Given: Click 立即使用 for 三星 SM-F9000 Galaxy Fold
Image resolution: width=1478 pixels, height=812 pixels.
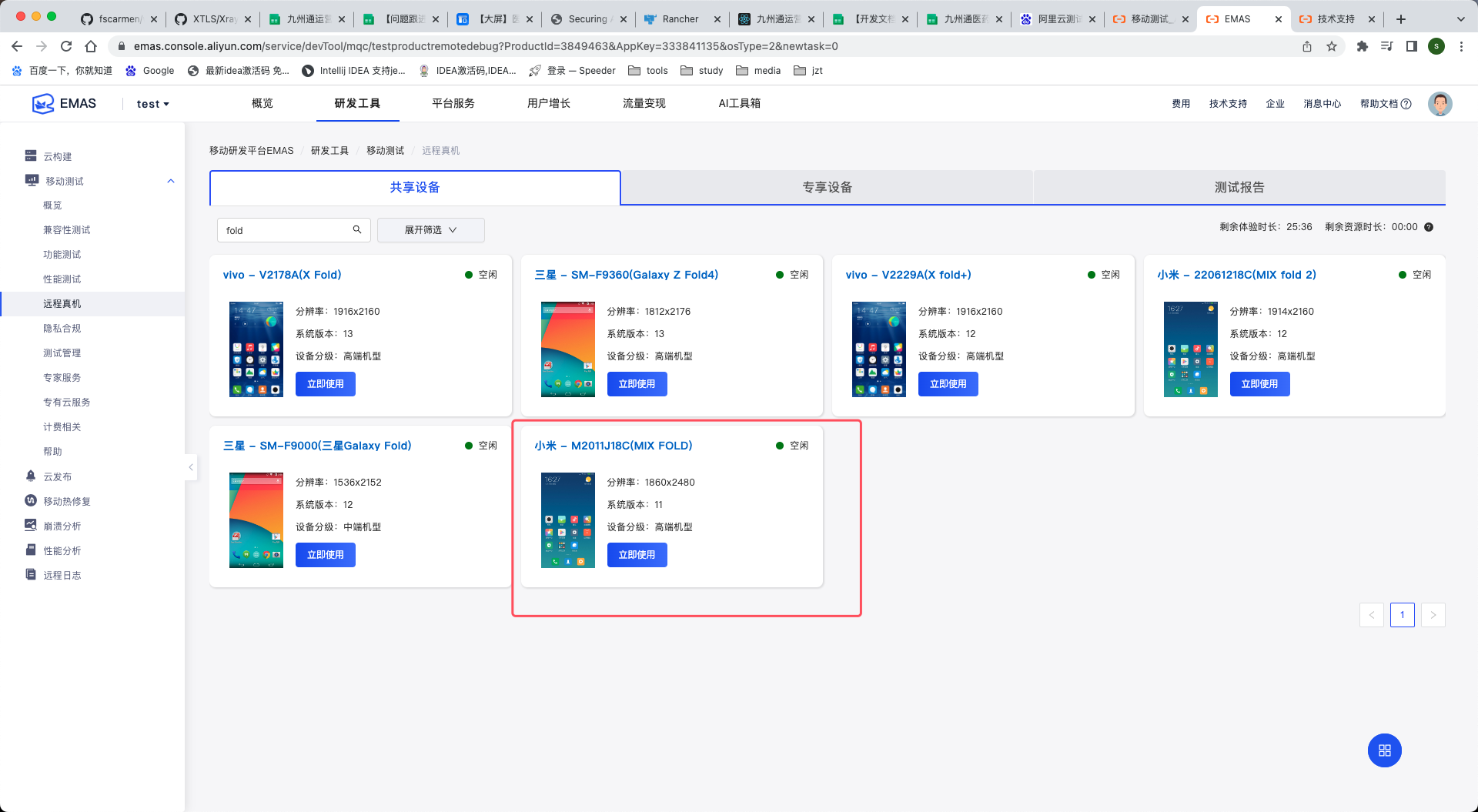Looking at the screenshot, I should pyautogui.click(x=326, y=555).
